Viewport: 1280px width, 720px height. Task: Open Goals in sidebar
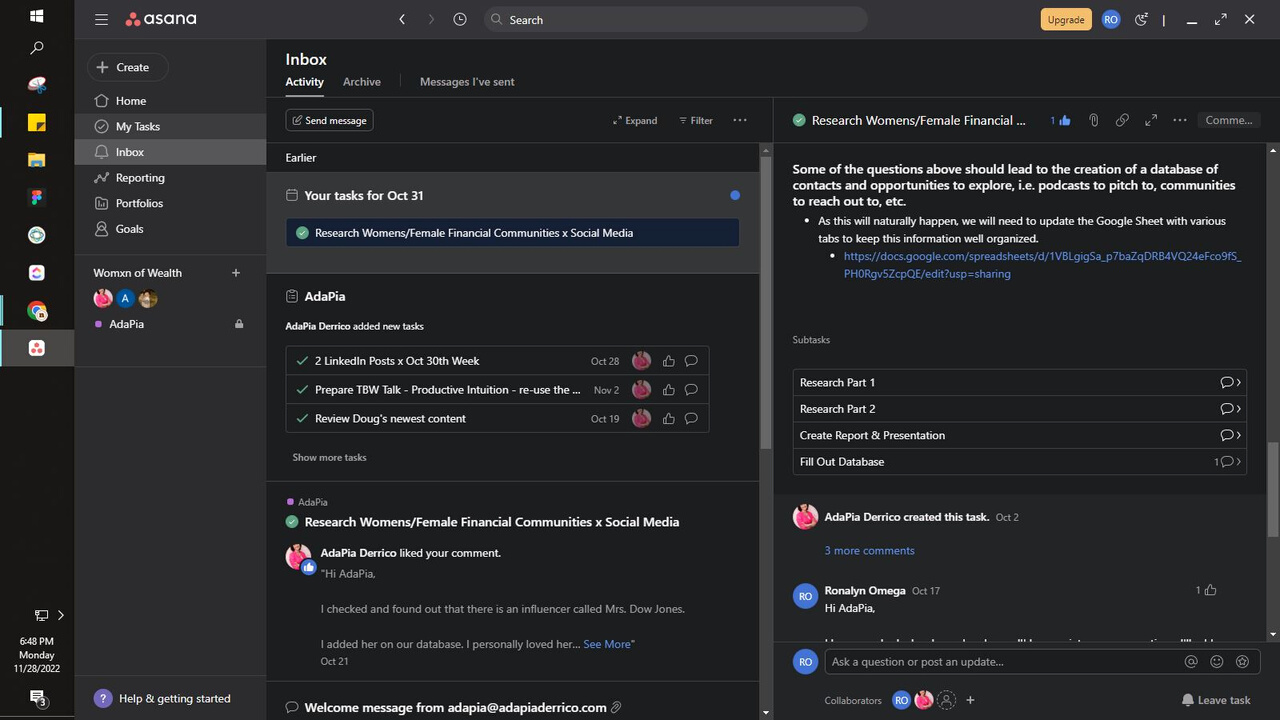pos(129,229)
